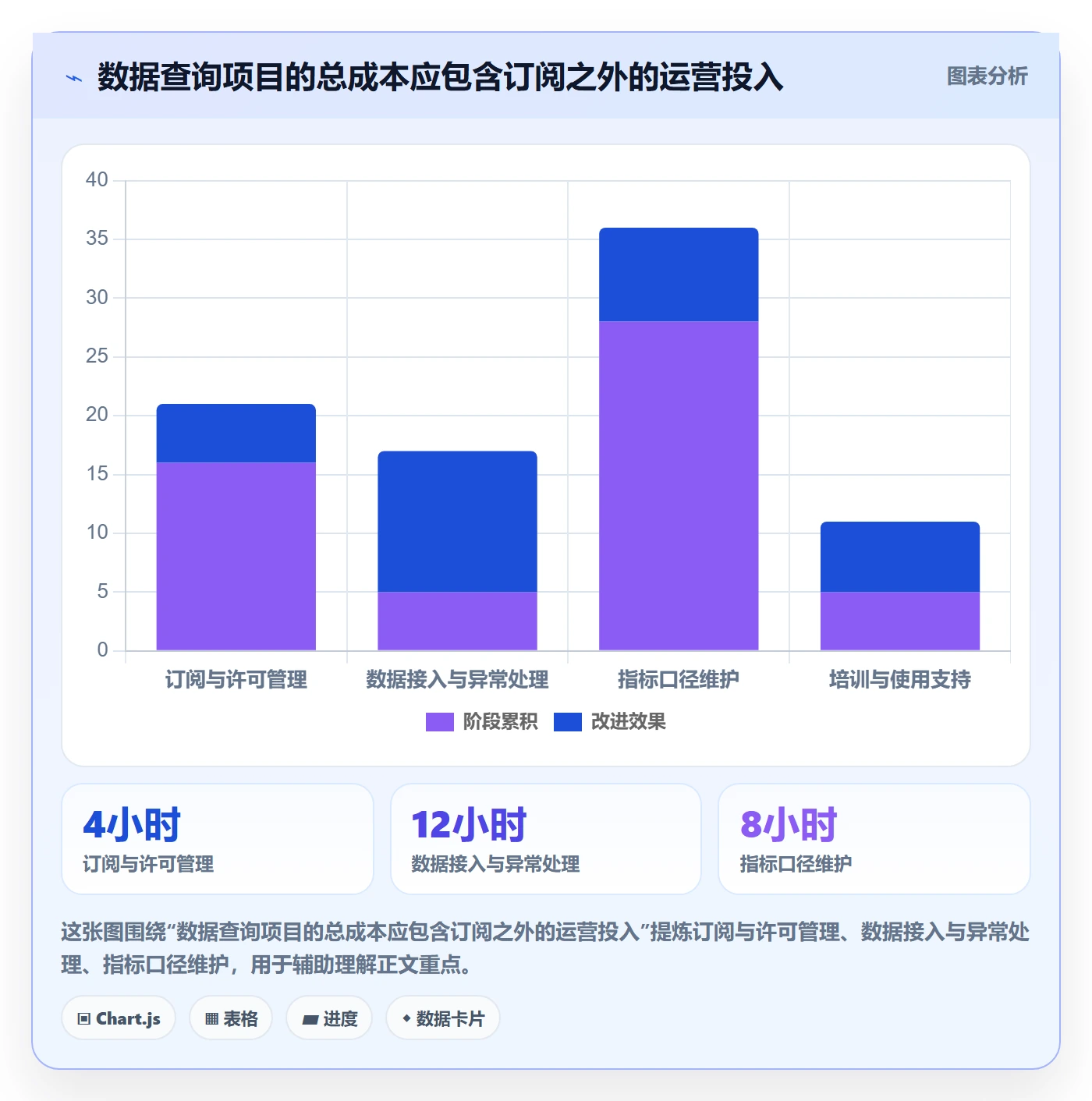The height and width of the screenshot is (1101, 1092).
Task: Click the blue bar segment for 数据接入与异常处理
Action: click(458, 522)
